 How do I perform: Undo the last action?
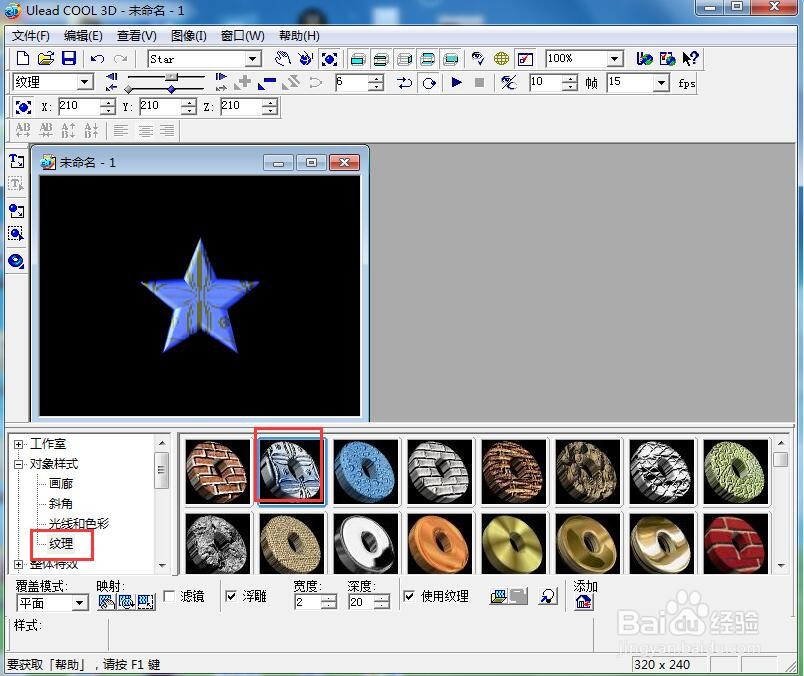[97, 59]
